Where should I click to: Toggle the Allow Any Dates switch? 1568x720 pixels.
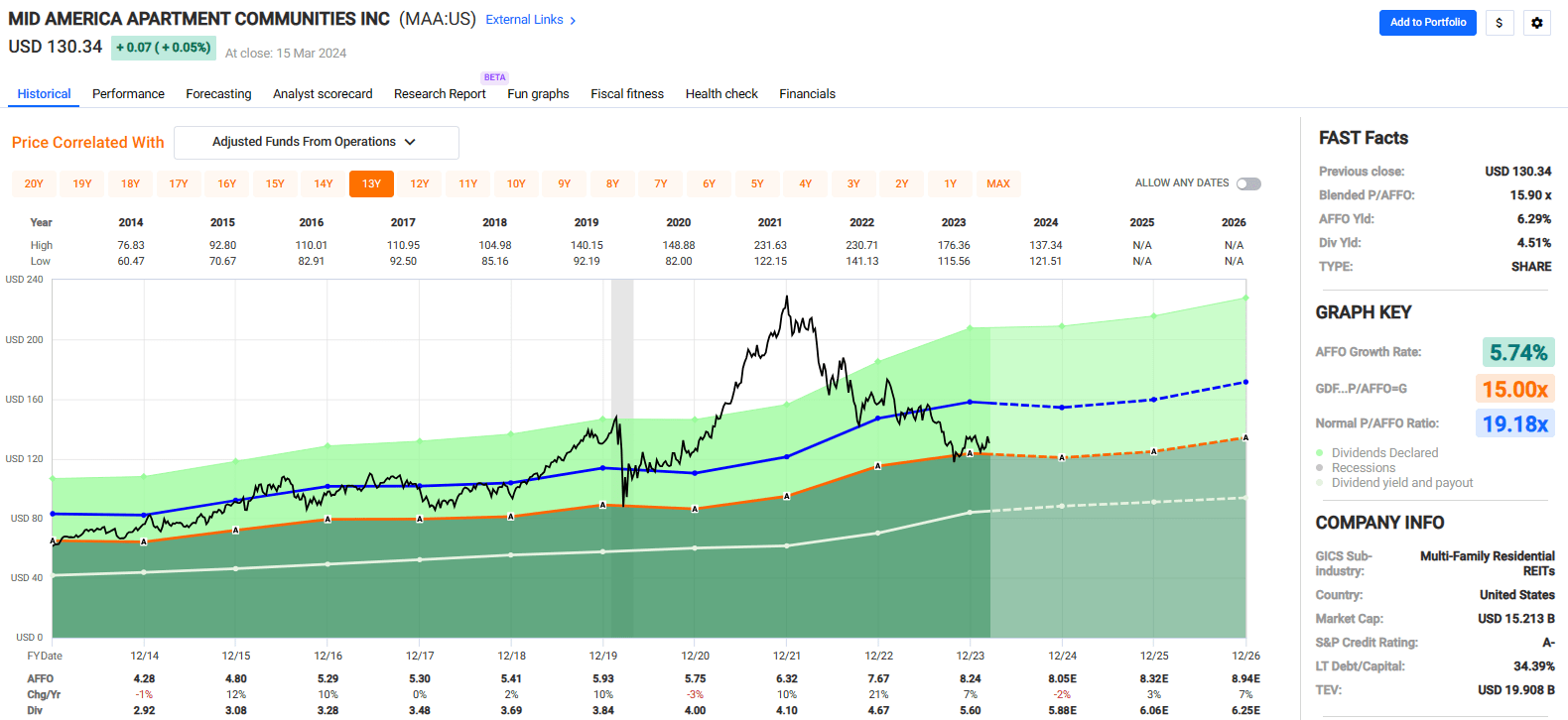coord(1248,183)
